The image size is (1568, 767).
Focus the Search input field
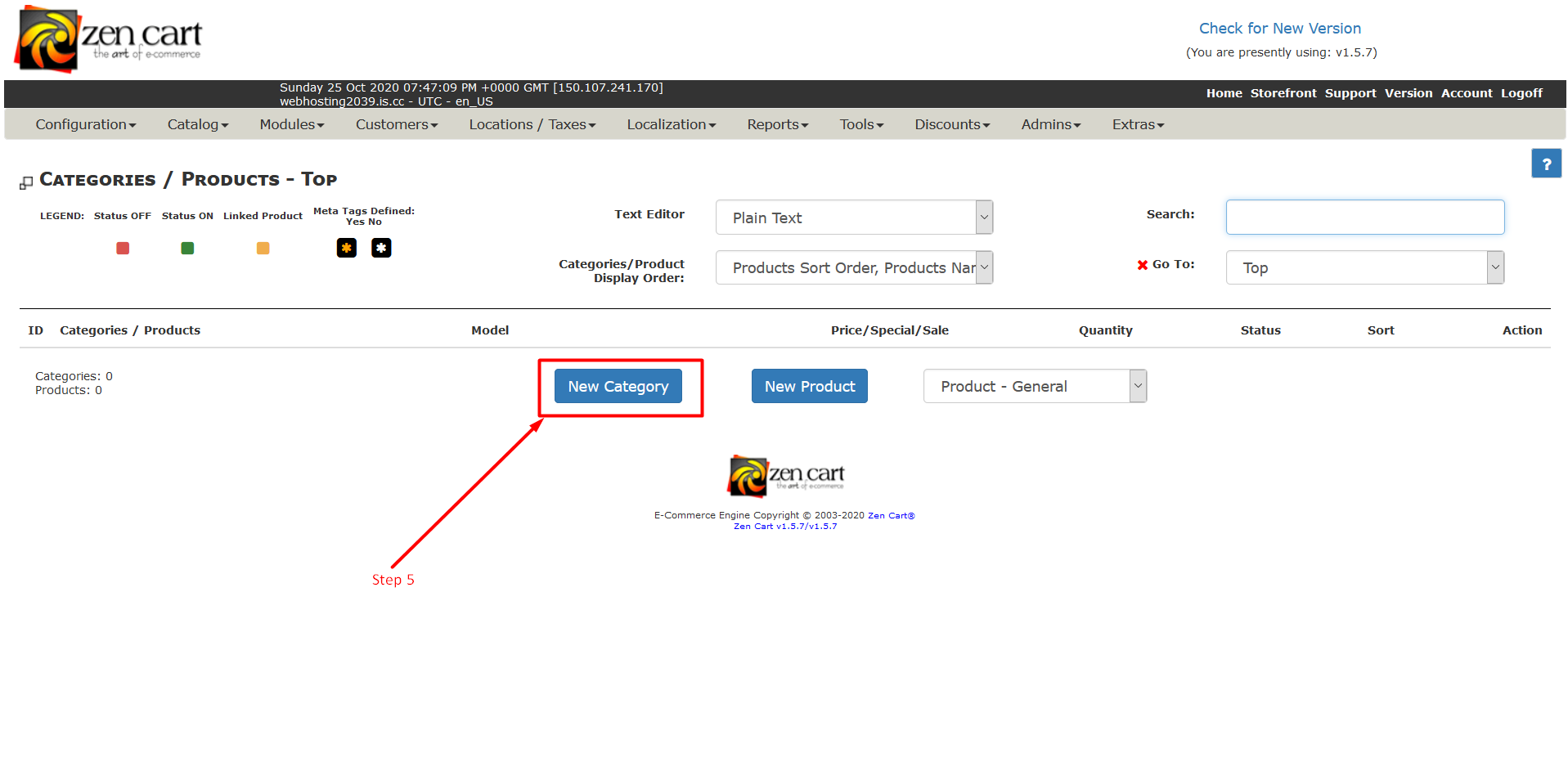[x=1364, y=217]
